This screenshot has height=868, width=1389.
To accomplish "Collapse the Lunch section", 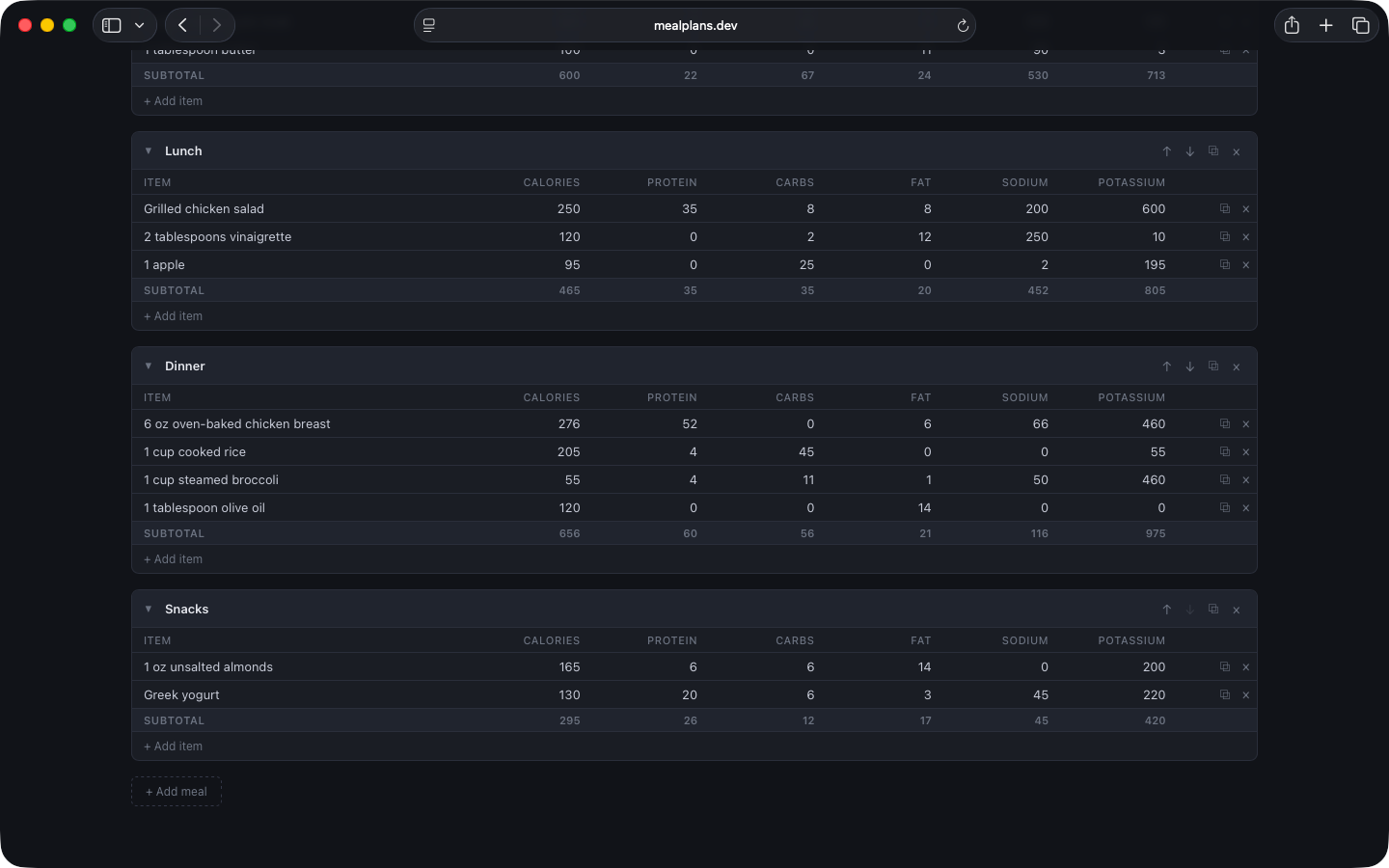I will click(149, 151).
